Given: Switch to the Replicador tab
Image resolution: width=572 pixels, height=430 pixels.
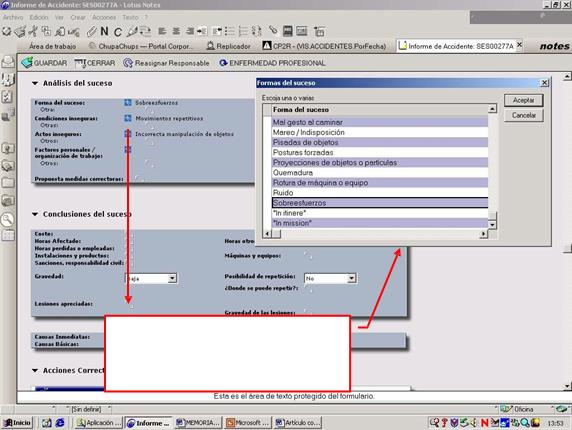Looking at the screenshot, I should [x=228, y=46].
